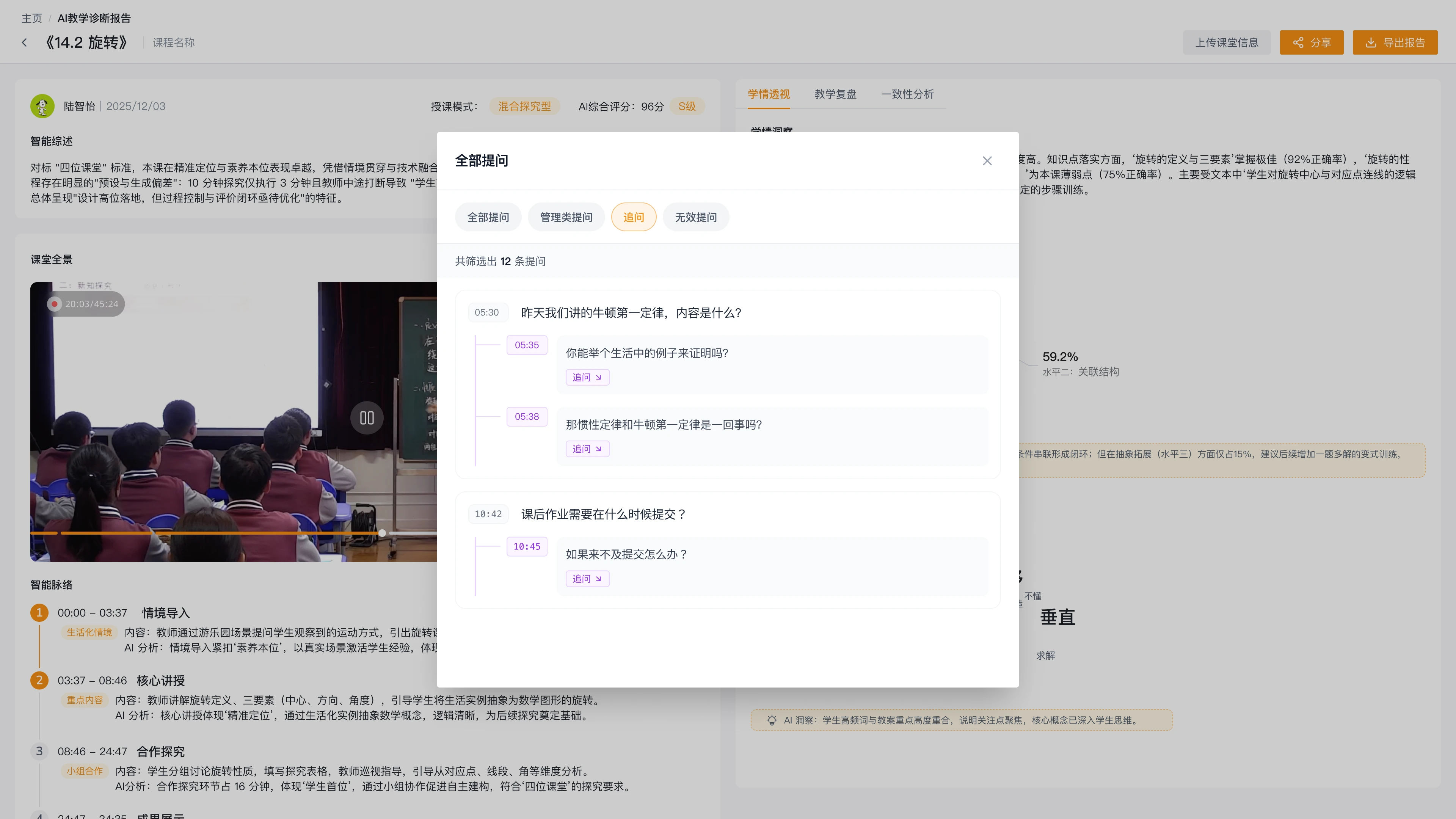Jump to timestamp 05:38 follow-up

(527, 417)
